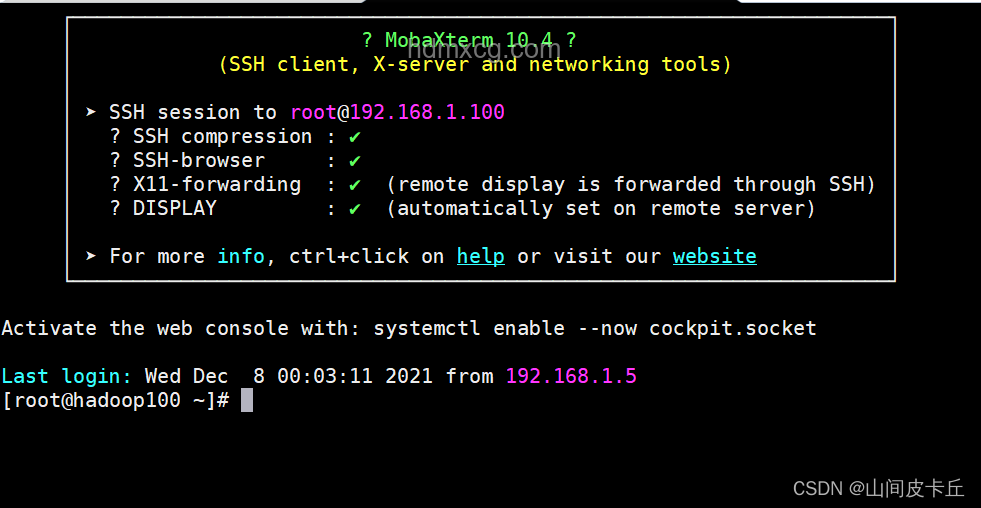Click the [root@hadoop100 ~]# prompt
The image size is (981, 508).
115,400
